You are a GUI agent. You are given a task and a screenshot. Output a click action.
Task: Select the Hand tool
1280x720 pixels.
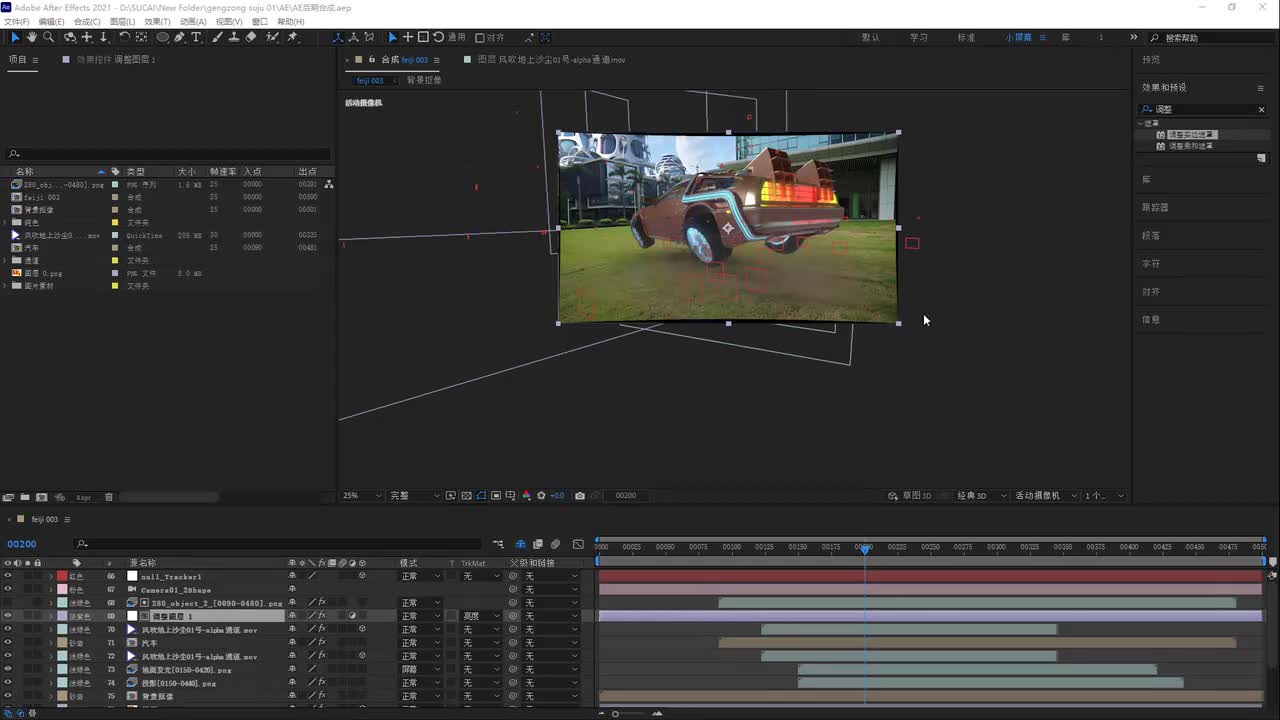[32, 37]
